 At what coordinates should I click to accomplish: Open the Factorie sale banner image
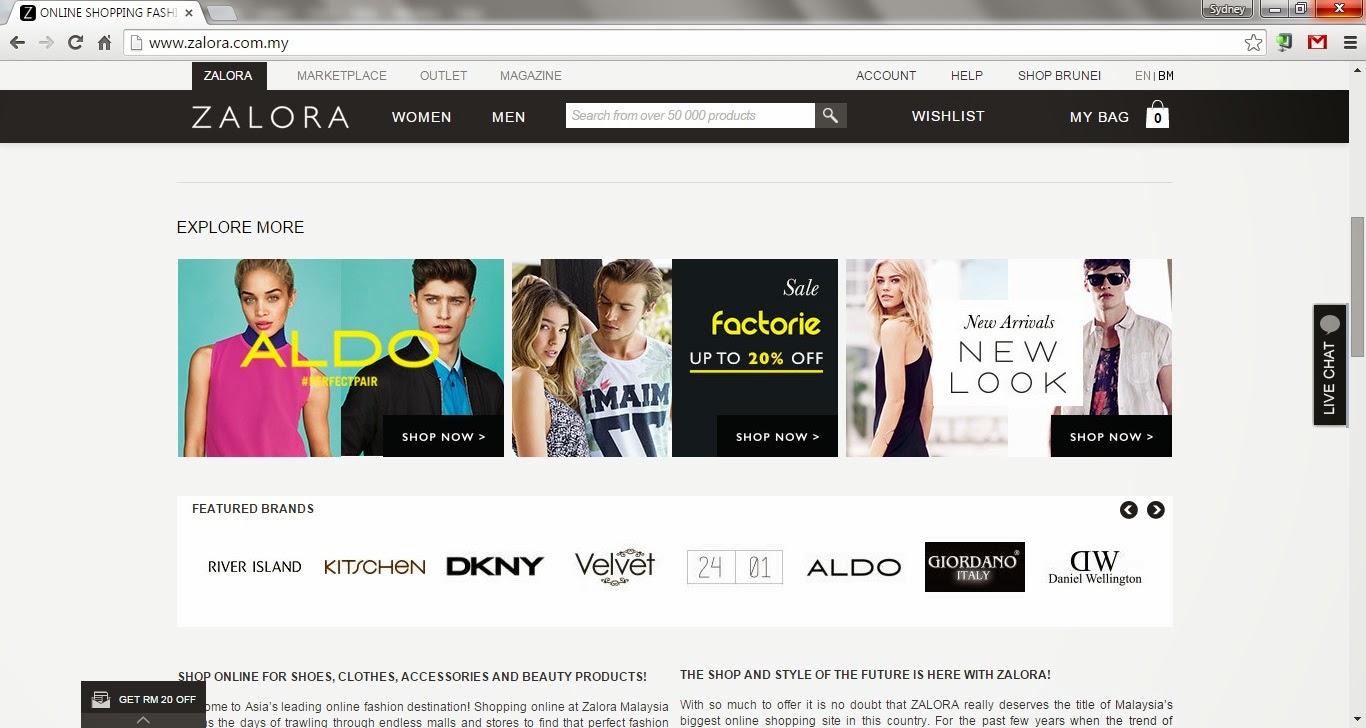pos(675,358)
